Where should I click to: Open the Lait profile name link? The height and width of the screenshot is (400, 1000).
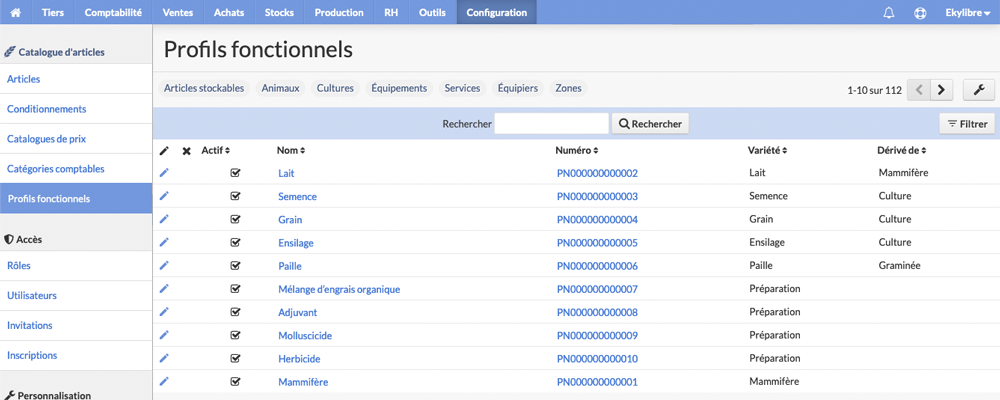coord(286,173)
